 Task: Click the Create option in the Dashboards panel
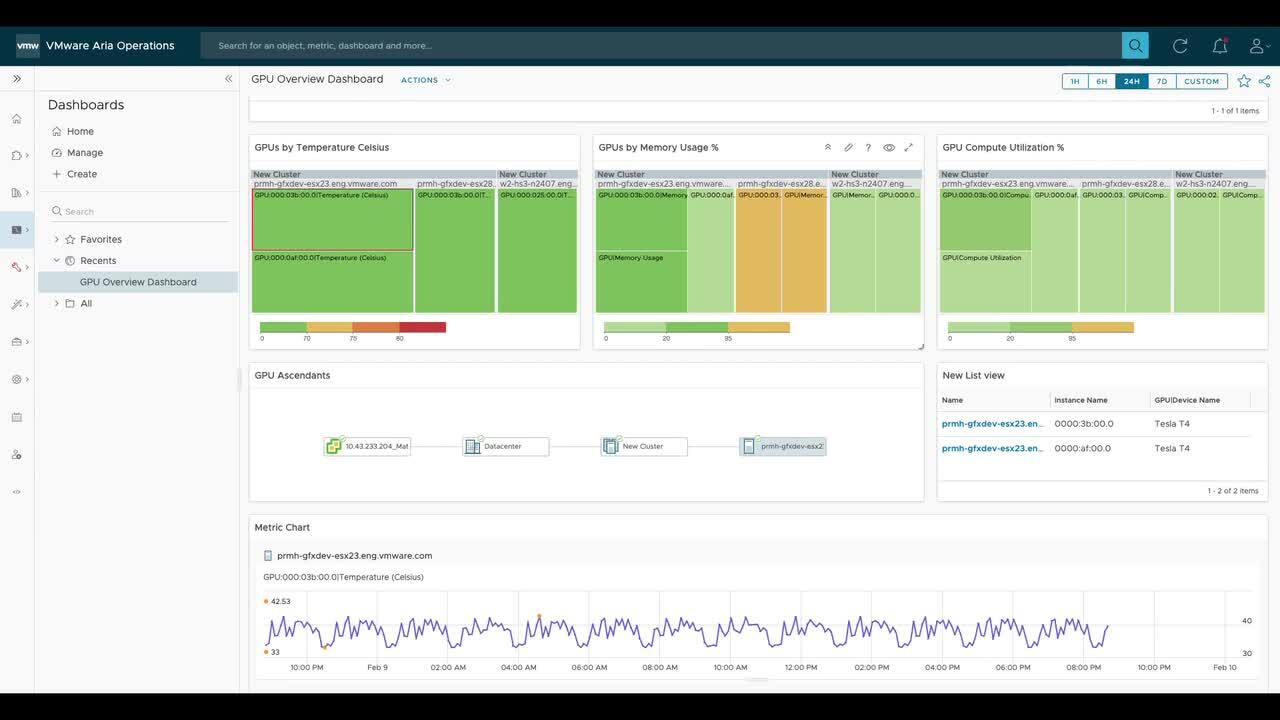coord(80,173)
